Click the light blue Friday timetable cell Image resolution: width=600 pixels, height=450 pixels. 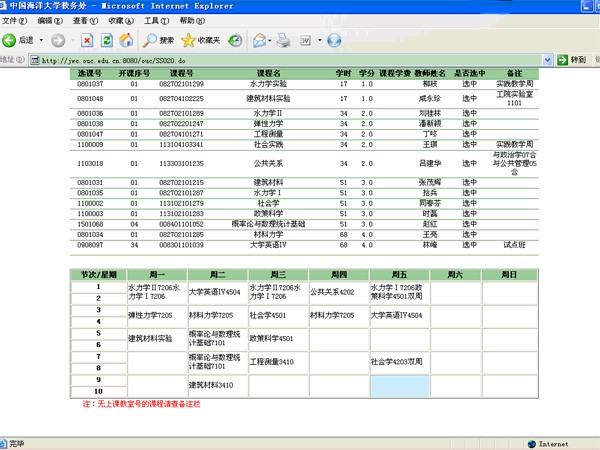click(399, 384)
